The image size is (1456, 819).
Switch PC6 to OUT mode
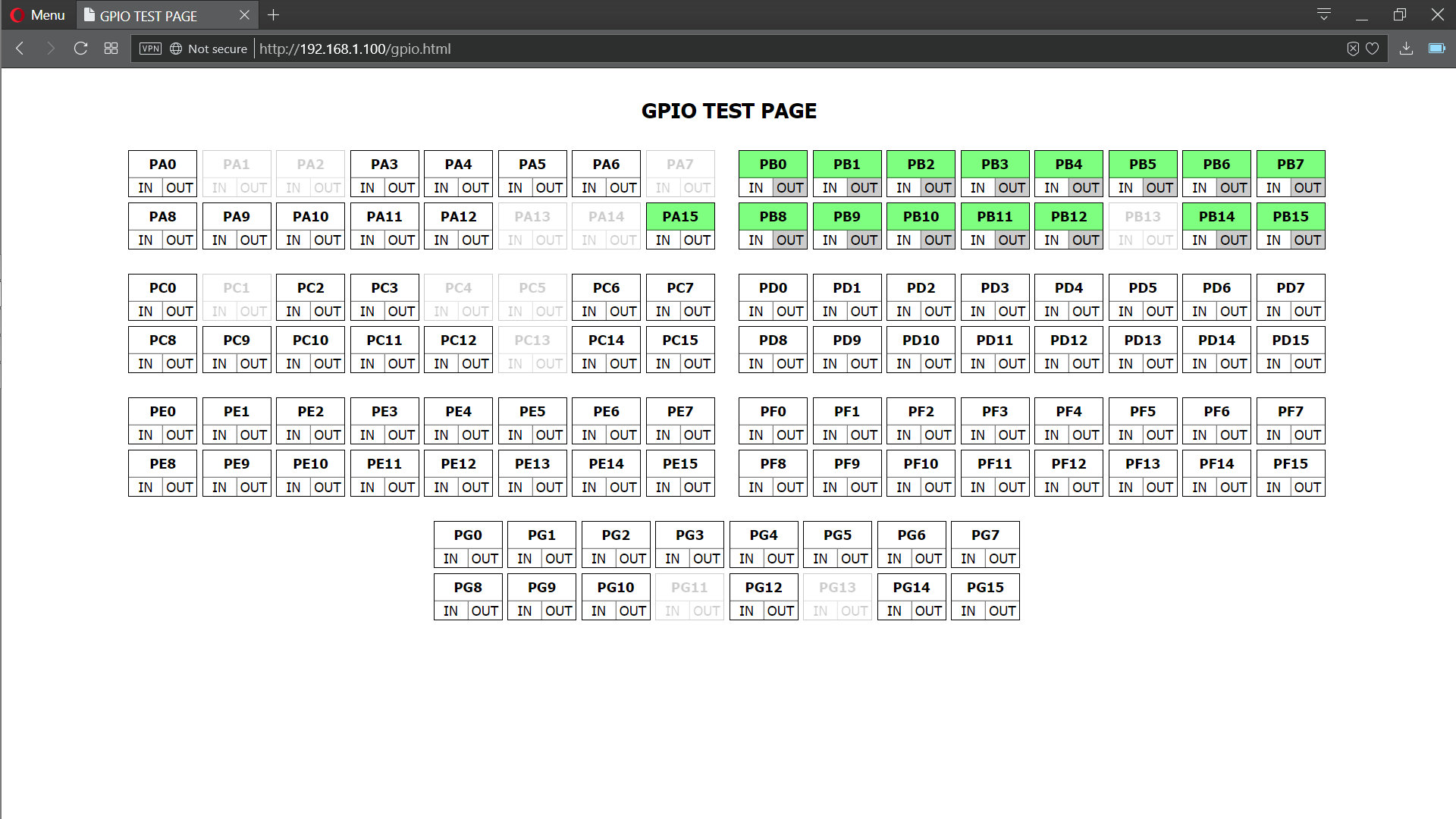623,312
